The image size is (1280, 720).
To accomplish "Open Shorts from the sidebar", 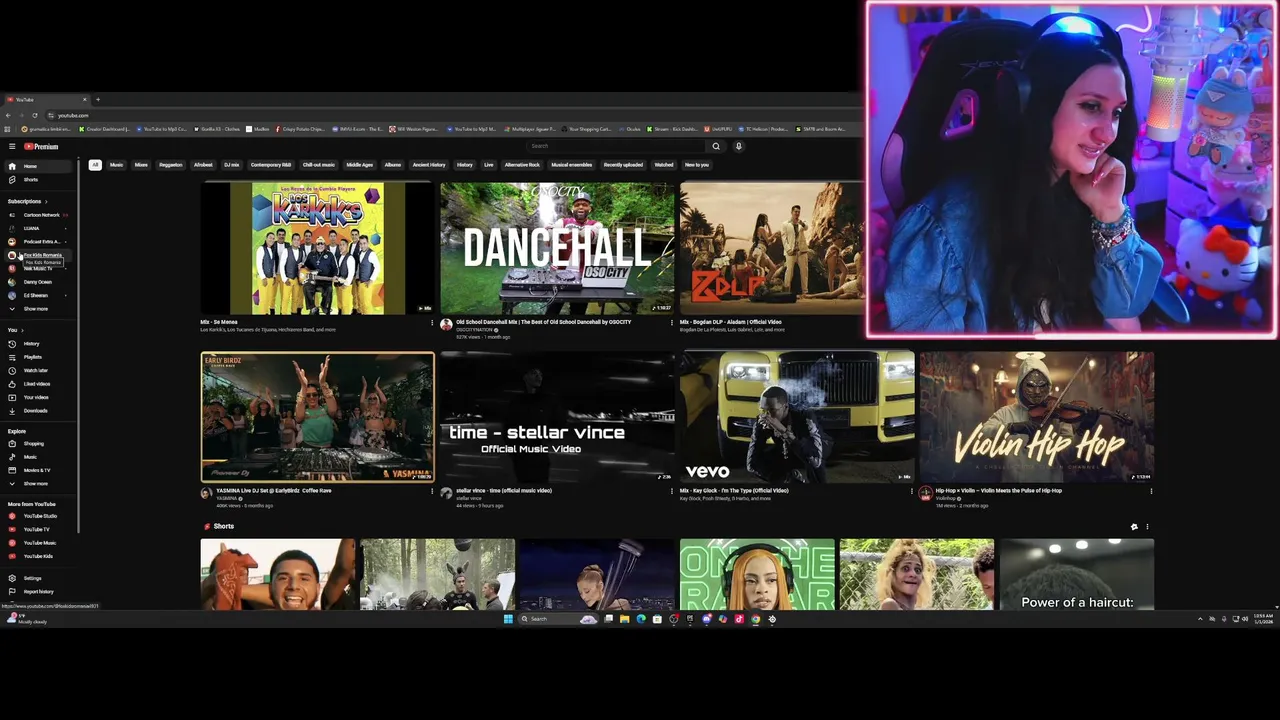I will click(30, 180).
